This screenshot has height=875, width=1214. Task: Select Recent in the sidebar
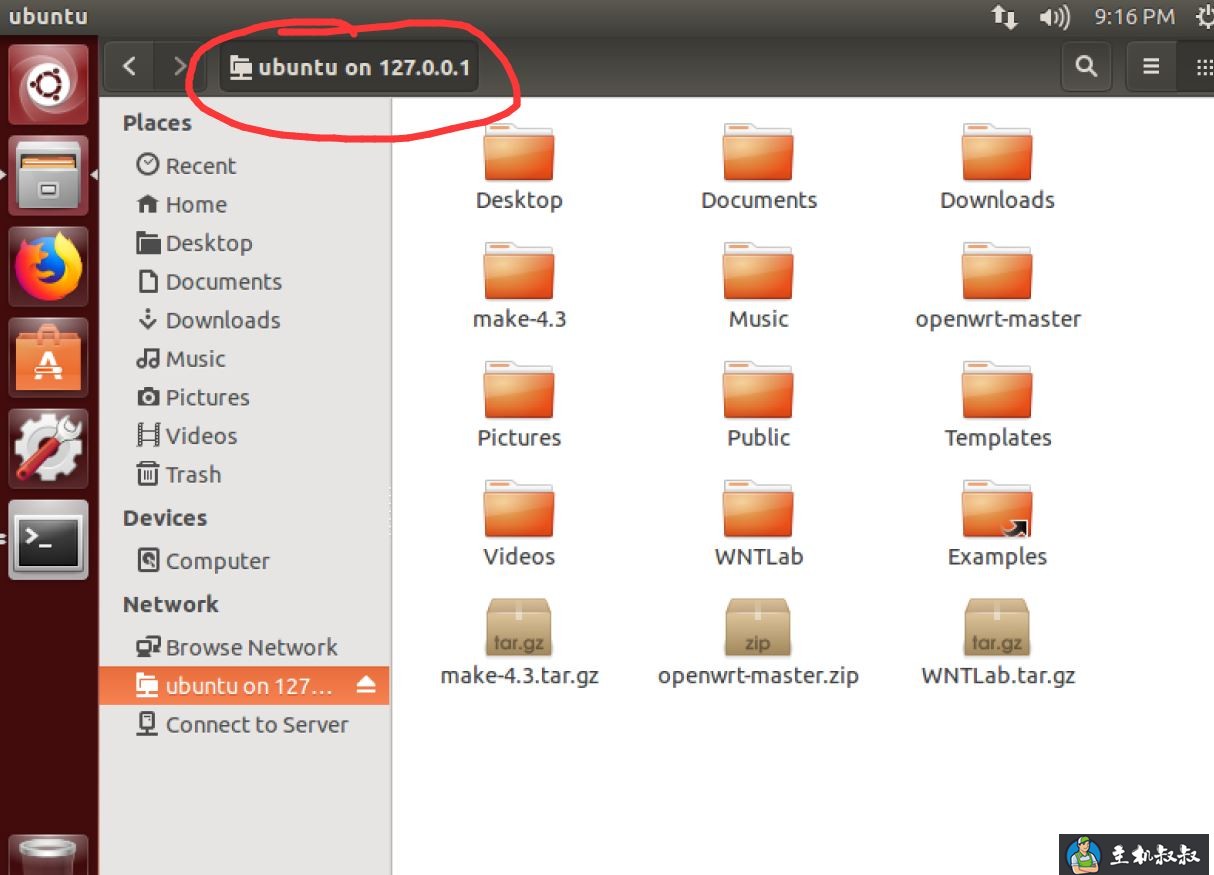click(x=244, y=166)
